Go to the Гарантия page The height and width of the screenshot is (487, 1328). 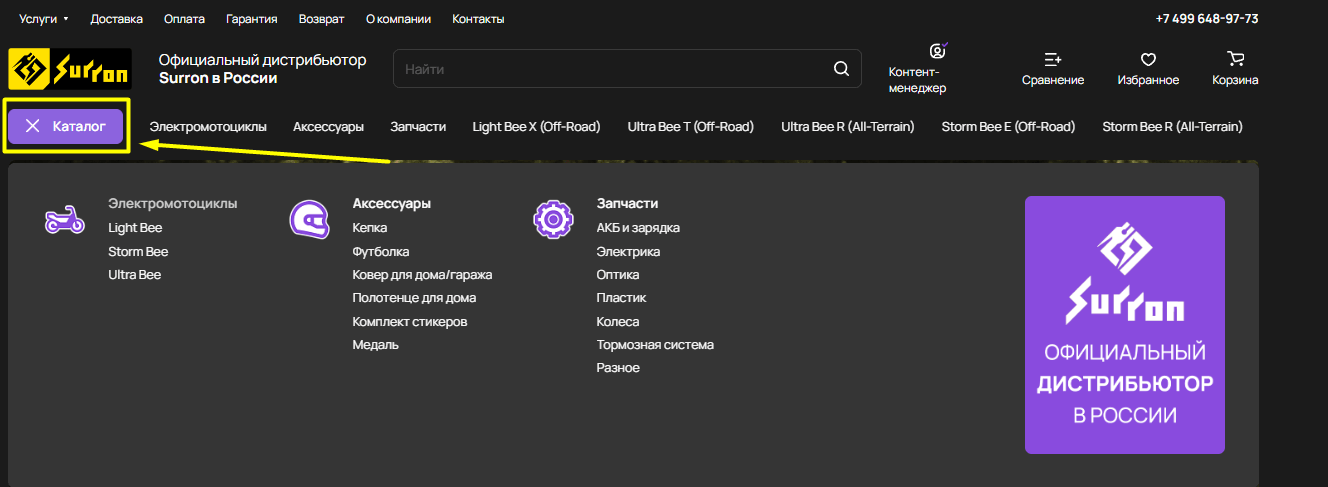click(252, 19)
